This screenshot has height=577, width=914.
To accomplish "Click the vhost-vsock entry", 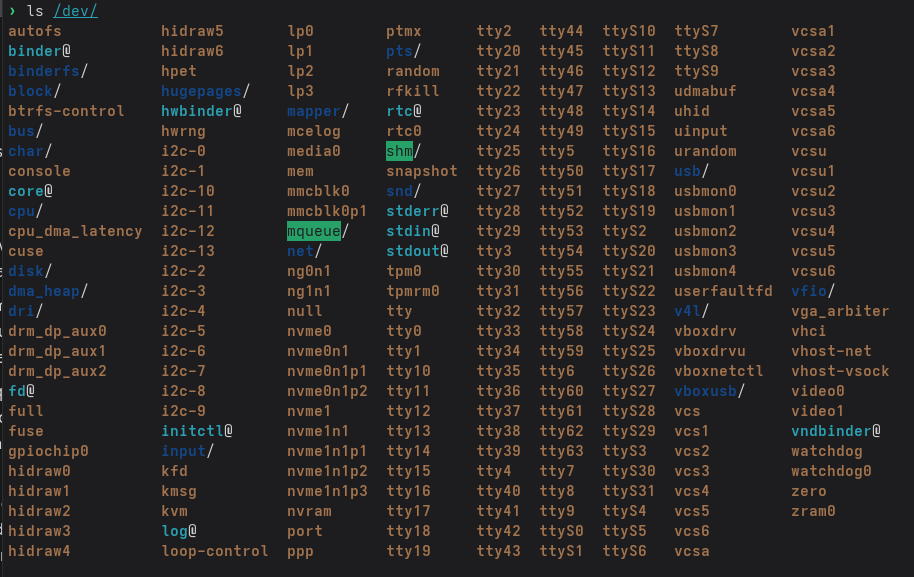I will 840,371.
